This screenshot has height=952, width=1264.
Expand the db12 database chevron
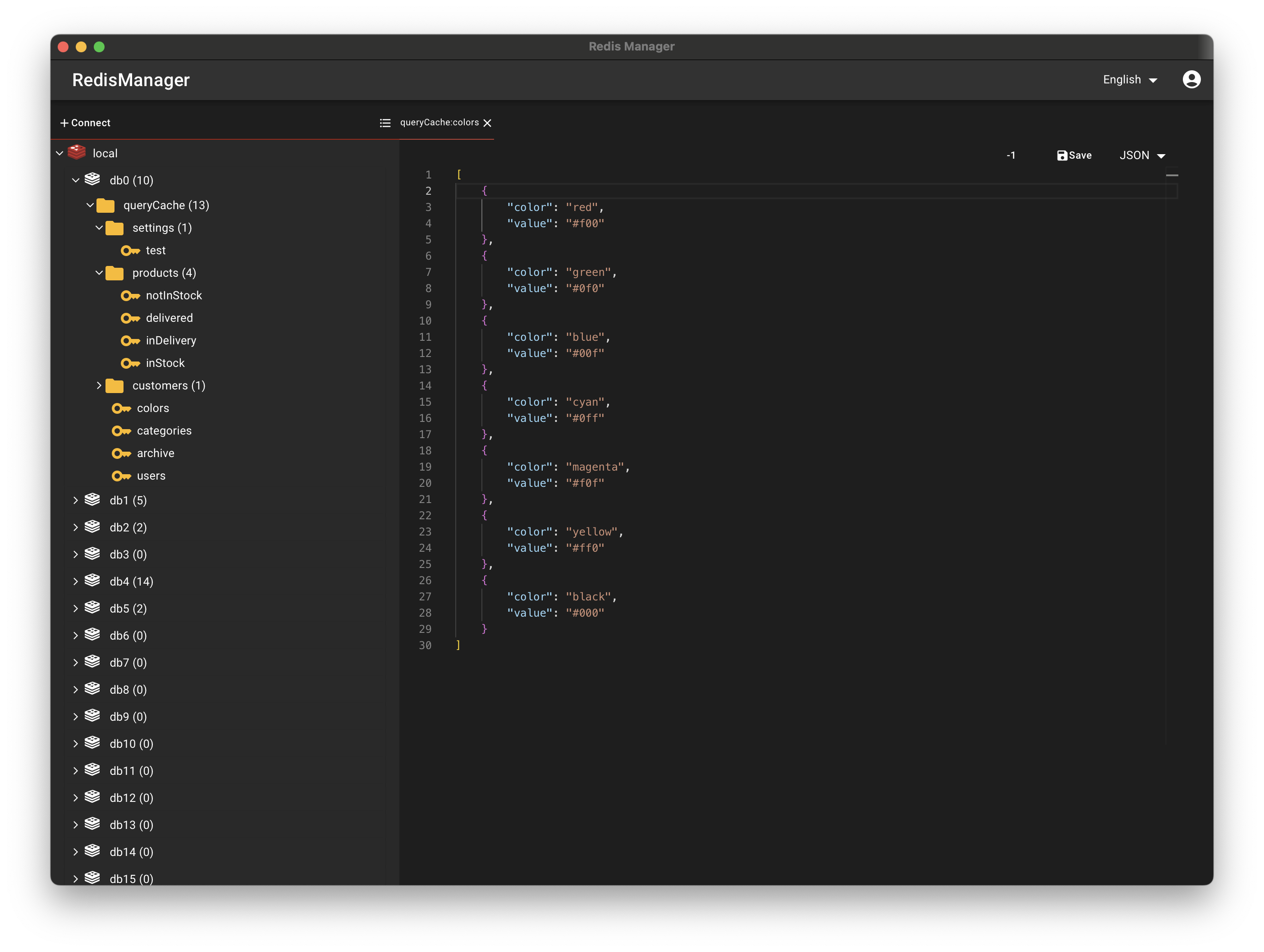click(75, 798)
